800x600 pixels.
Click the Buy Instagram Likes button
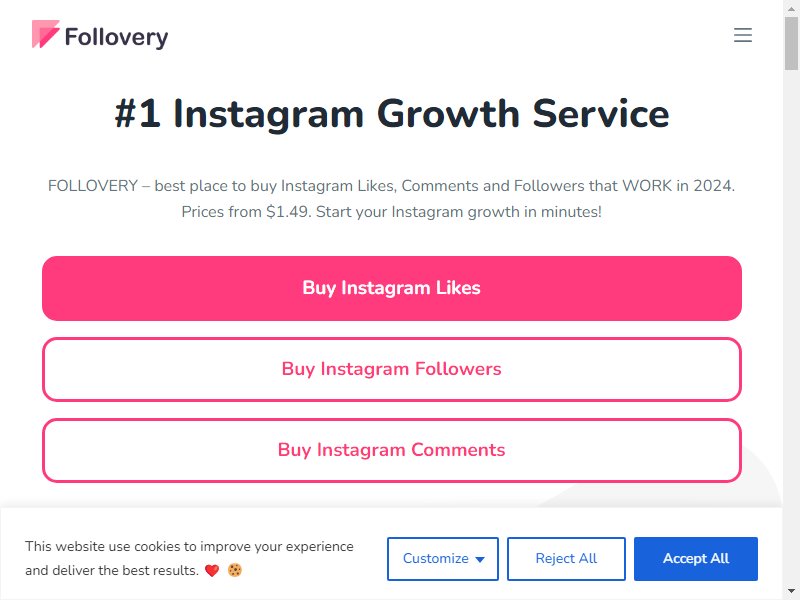[391, 288]
